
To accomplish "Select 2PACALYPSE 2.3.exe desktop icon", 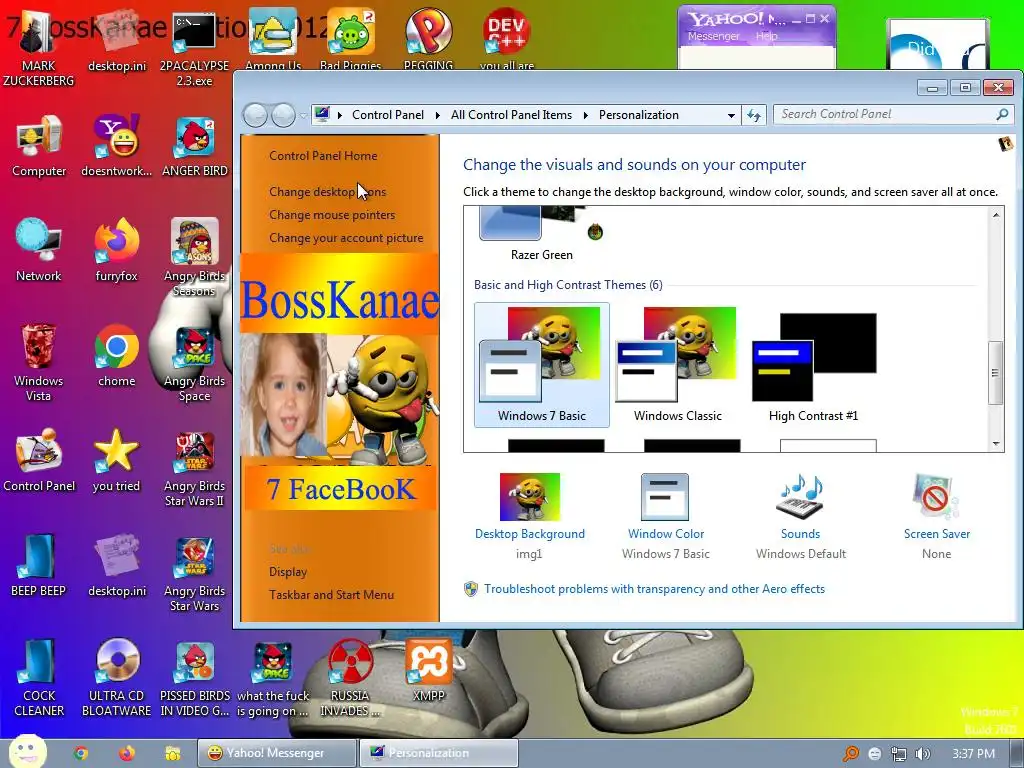I will click(x=195, y=49).
